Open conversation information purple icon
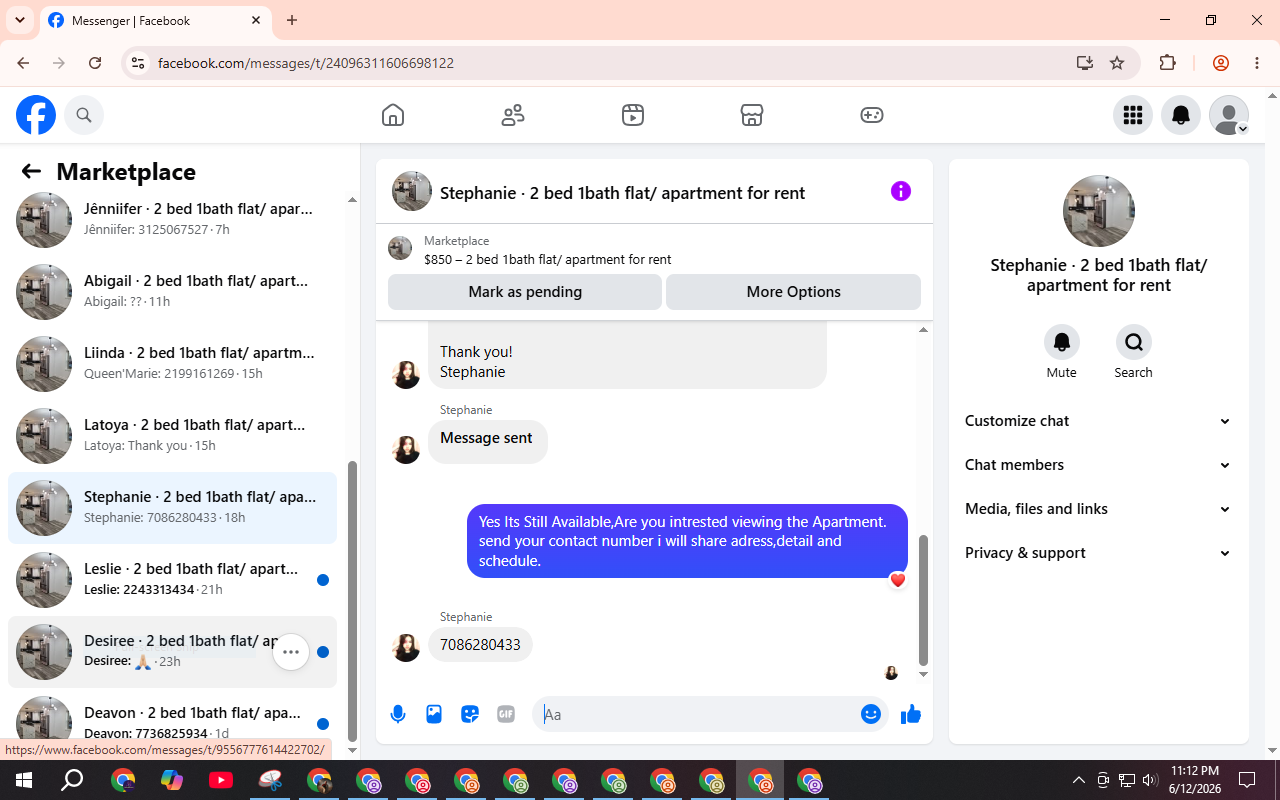The image size is (1280, 800). (x=901, y=191)
